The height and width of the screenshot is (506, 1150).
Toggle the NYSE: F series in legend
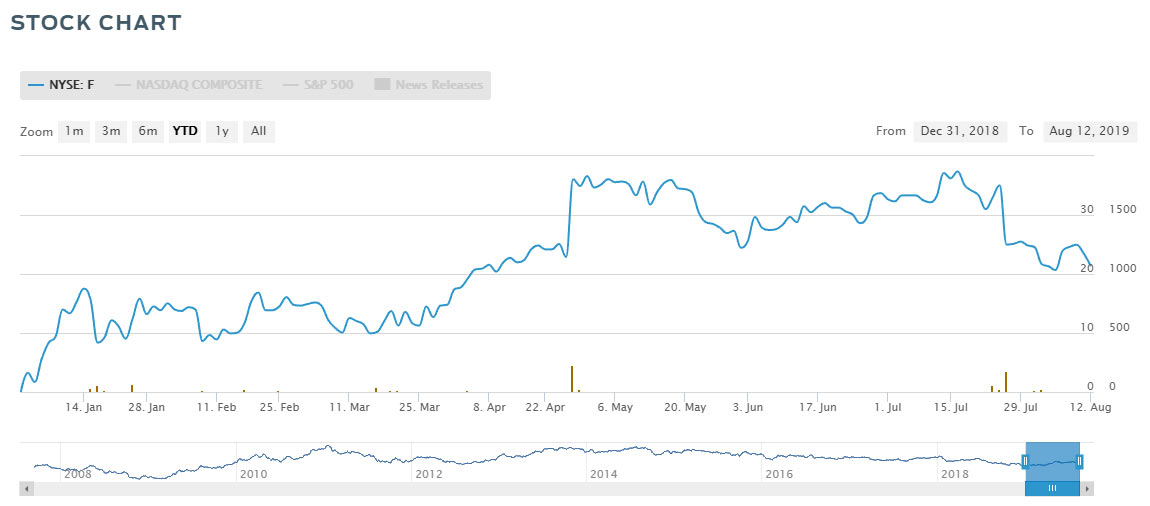(x=62, y=85)
